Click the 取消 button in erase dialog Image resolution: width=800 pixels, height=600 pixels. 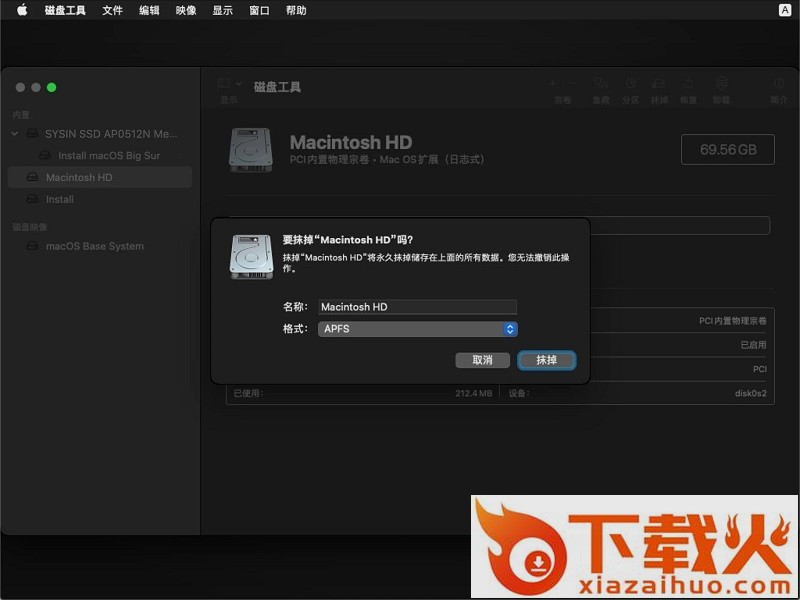482,360
